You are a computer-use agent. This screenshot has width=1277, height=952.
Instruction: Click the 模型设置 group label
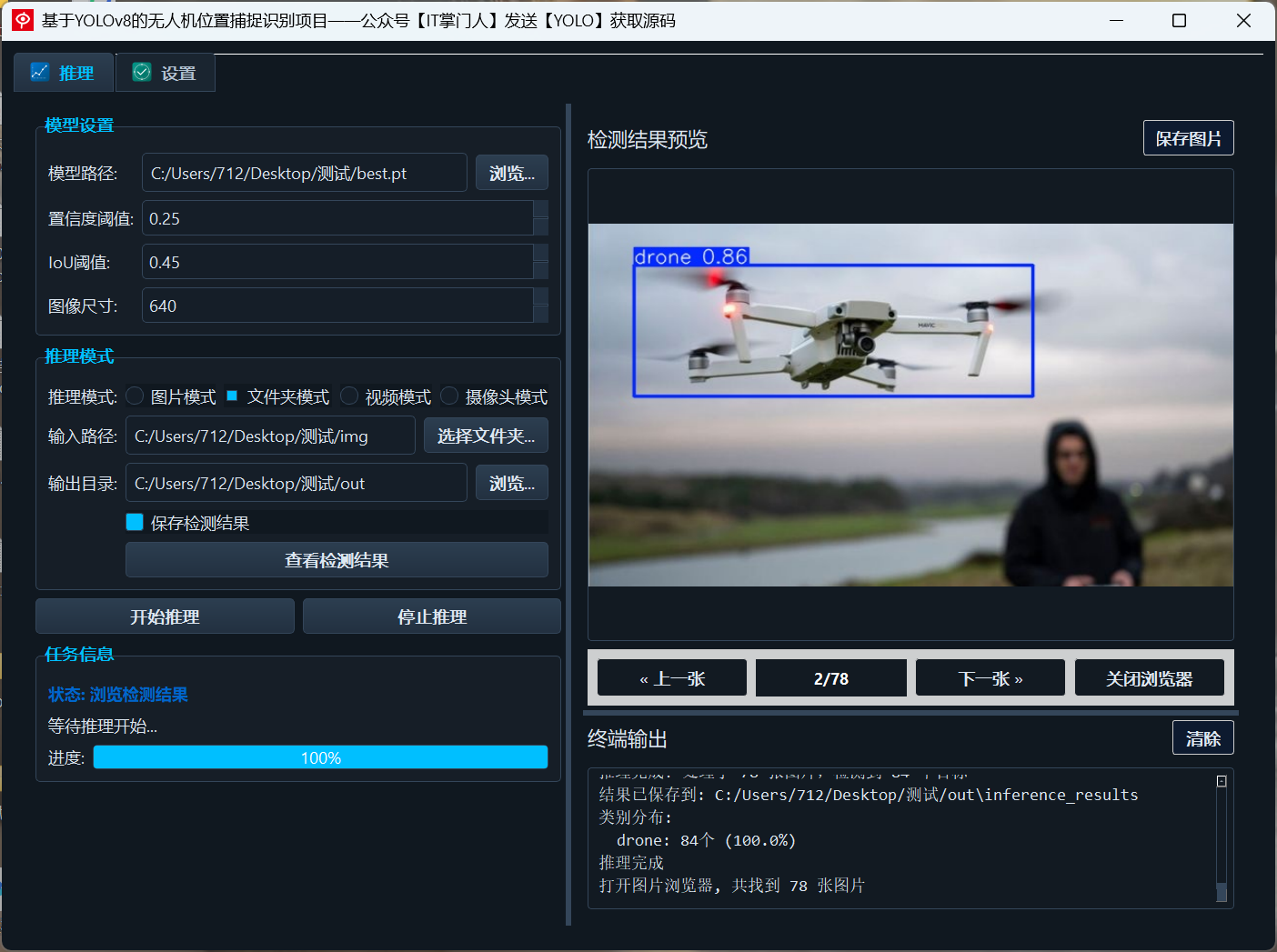(79, 125)
